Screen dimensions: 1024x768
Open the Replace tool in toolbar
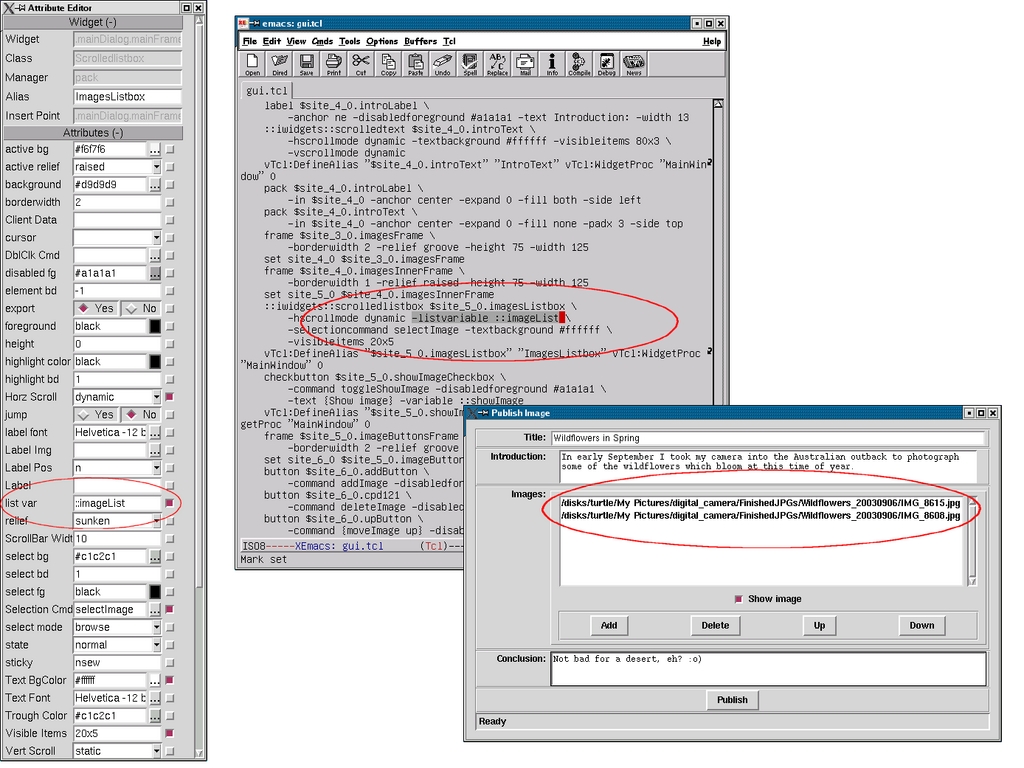click(497, 64)
